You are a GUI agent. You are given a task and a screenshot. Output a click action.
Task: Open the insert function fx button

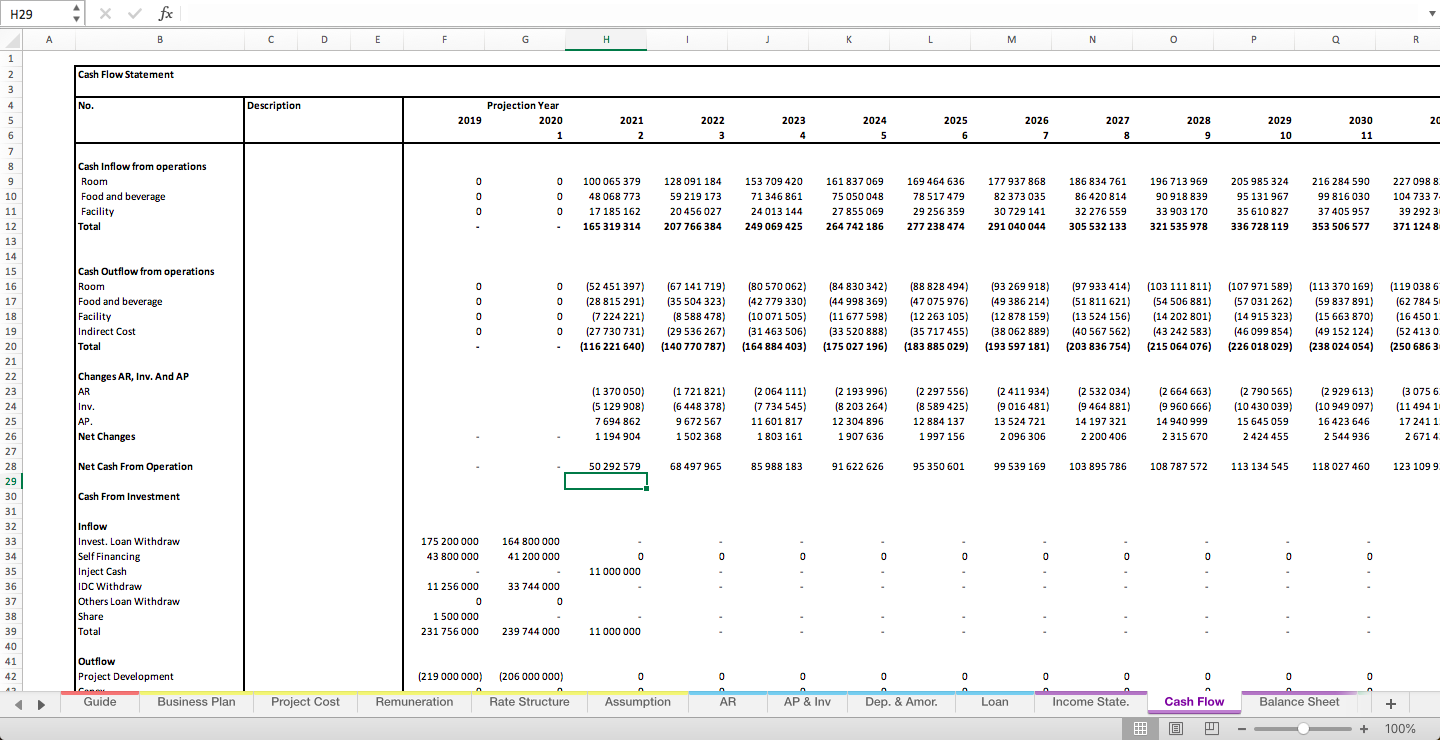tap(166, 13)
